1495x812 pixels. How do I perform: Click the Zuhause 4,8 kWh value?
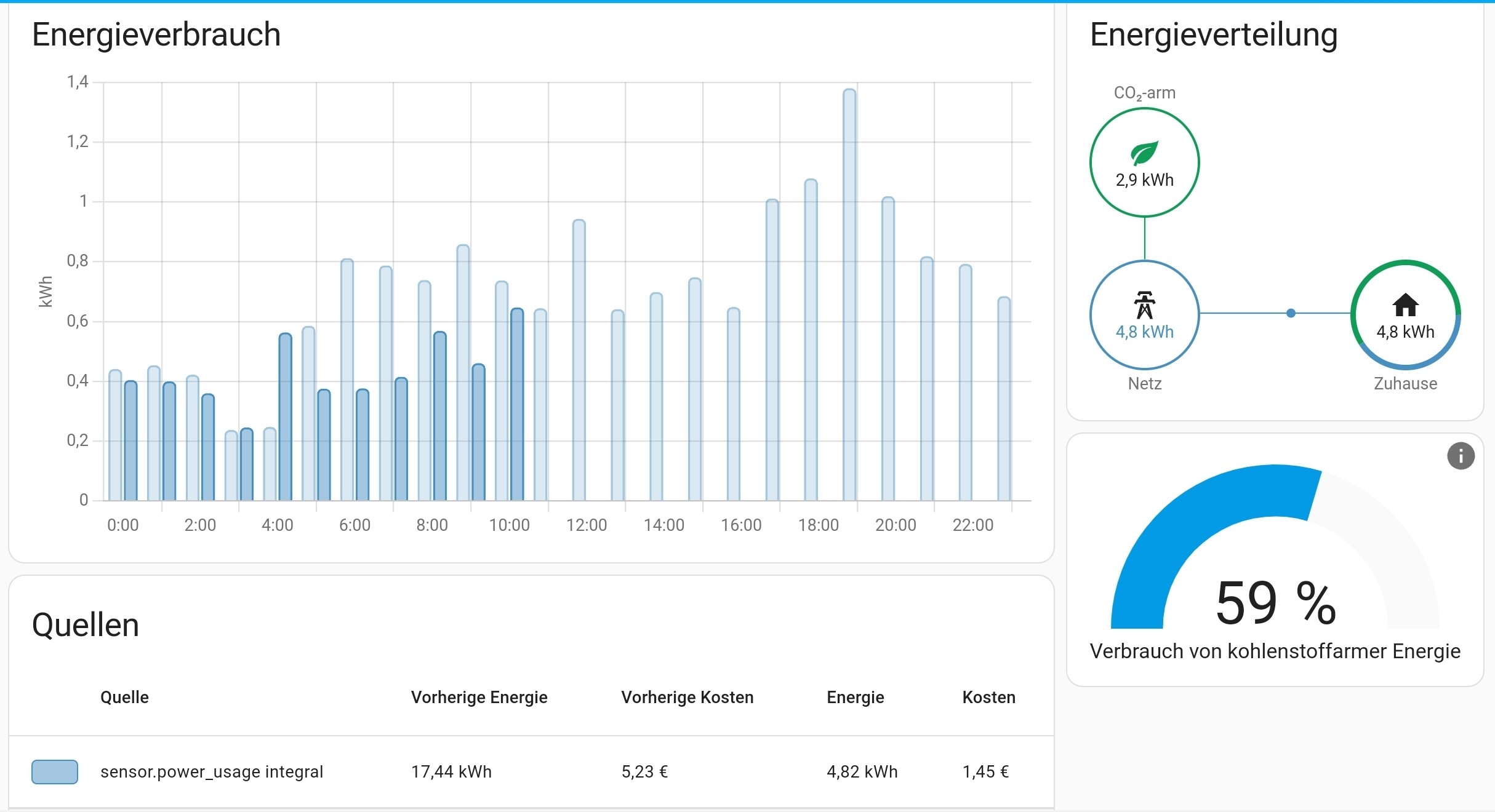[x=1406, y=332]
